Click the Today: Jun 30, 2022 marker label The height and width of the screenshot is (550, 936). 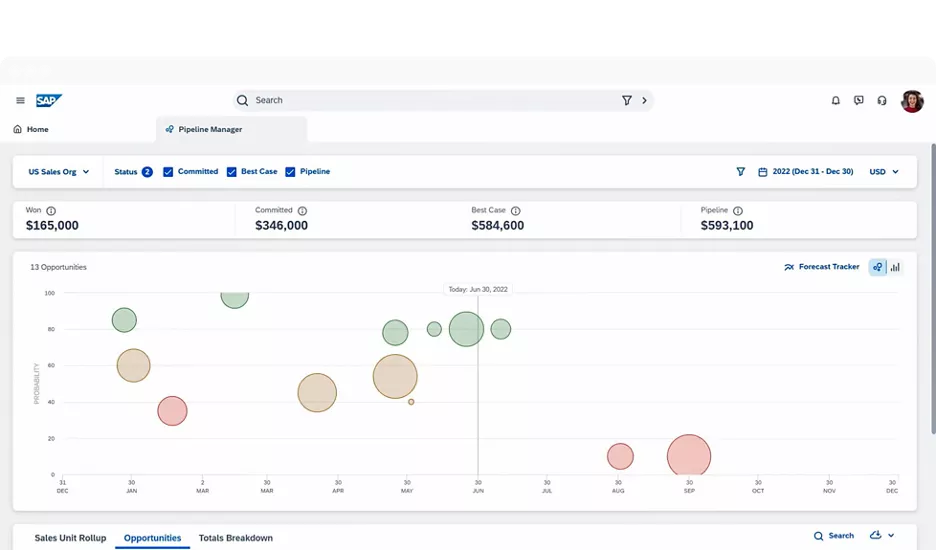pyautogui.click(x=478, y=289)
